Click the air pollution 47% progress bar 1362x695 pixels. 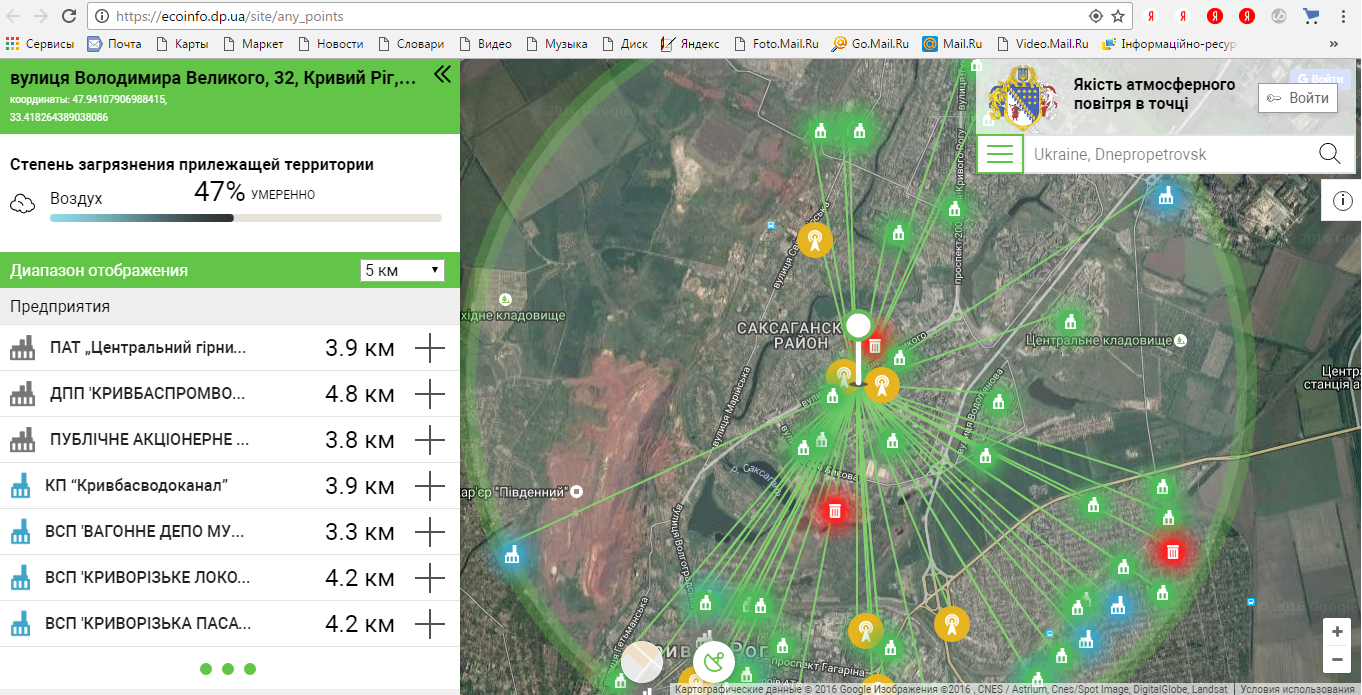coord(245,217)
